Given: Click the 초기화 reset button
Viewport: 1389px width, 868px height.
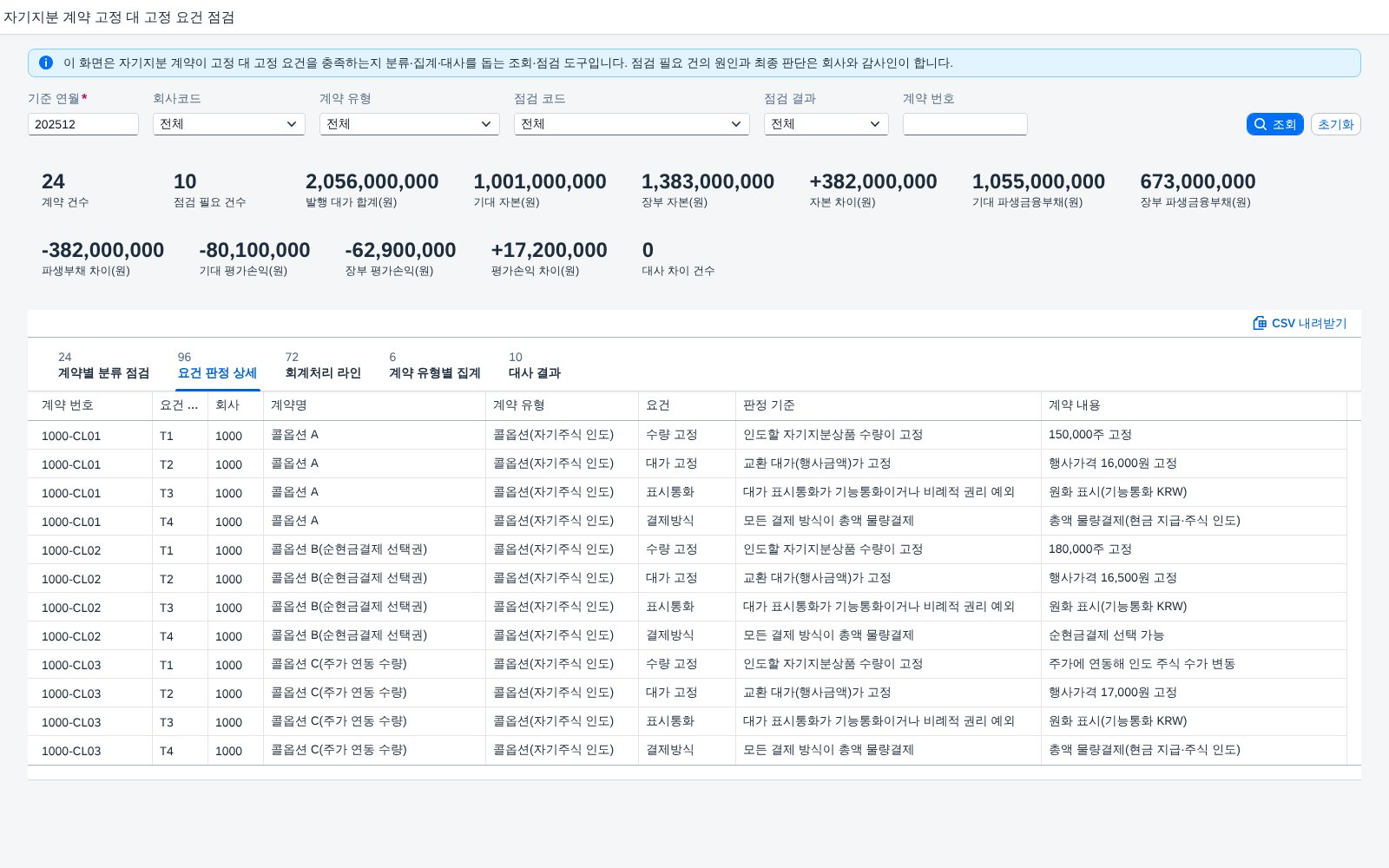Looking at the screenshot, I should click(x=1335, y=124).
